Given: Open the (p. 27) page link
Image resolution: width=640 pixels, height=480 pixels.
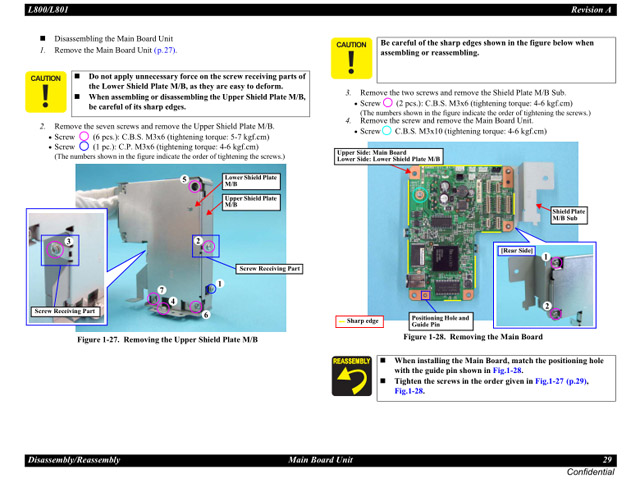Looking at the screenshot, I should 165,50.
